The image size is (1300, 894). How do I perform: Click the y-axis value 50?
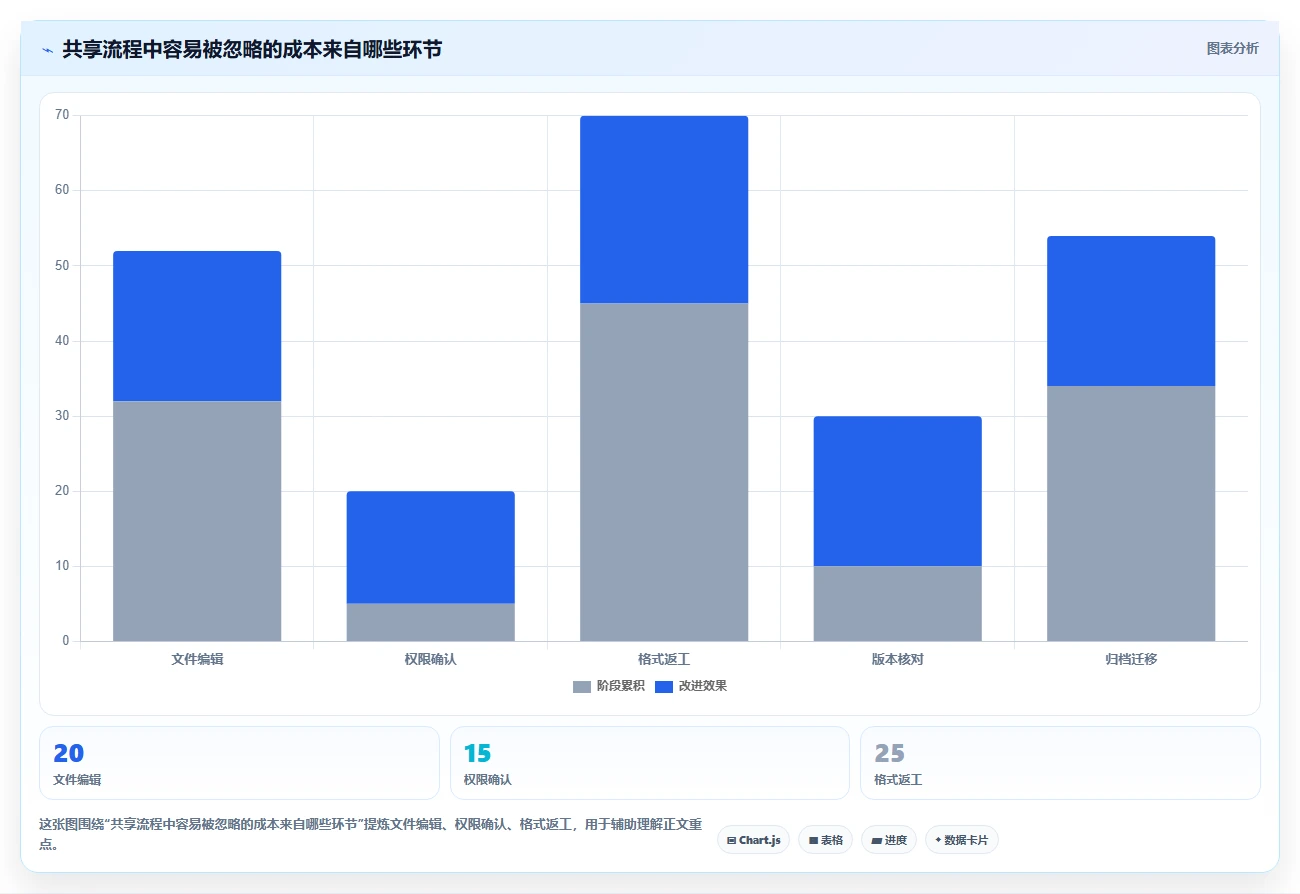tap(62, 265)
